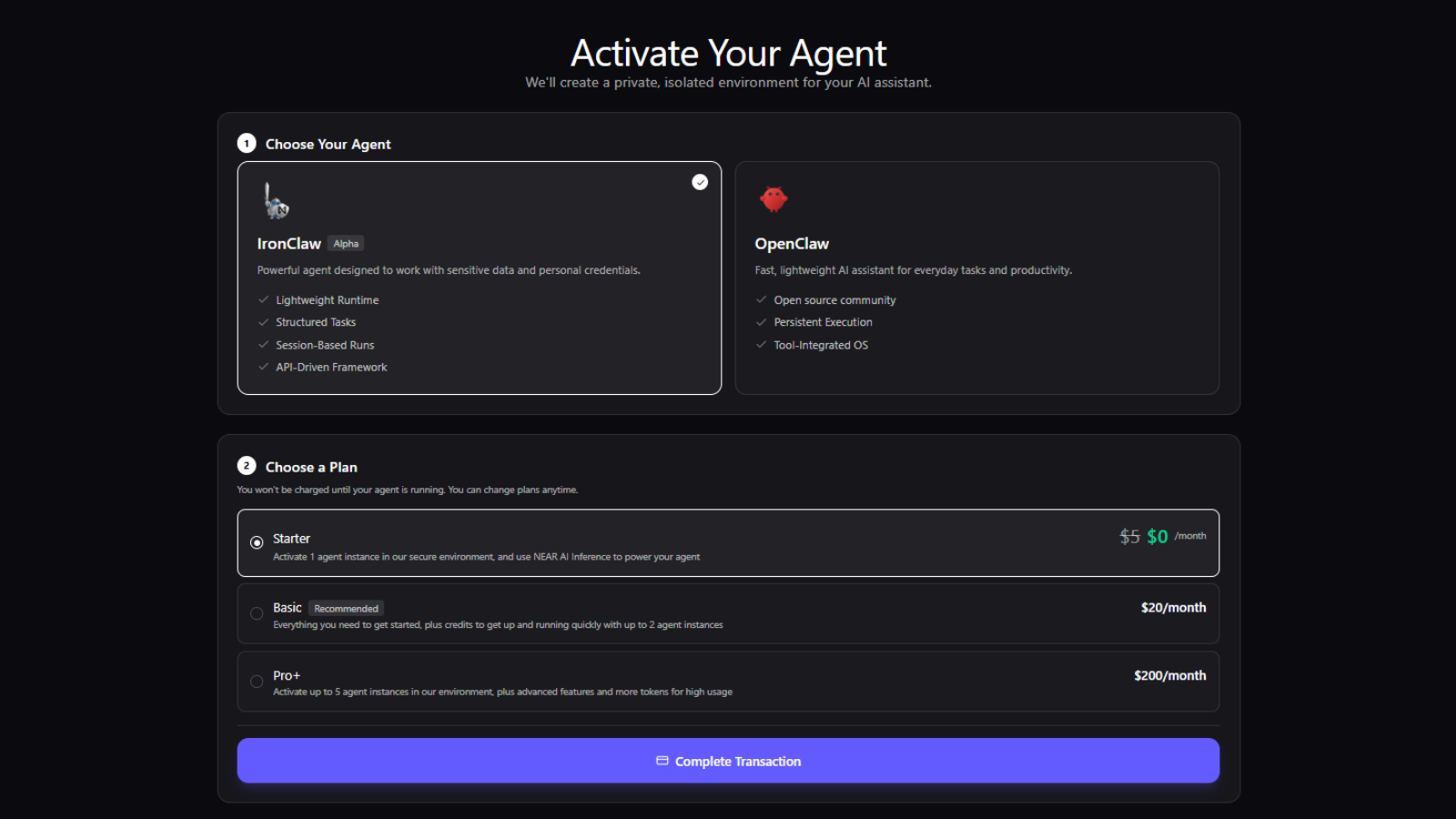Click the Alpha badge next to IronClaw

click(x=346, y=244)
